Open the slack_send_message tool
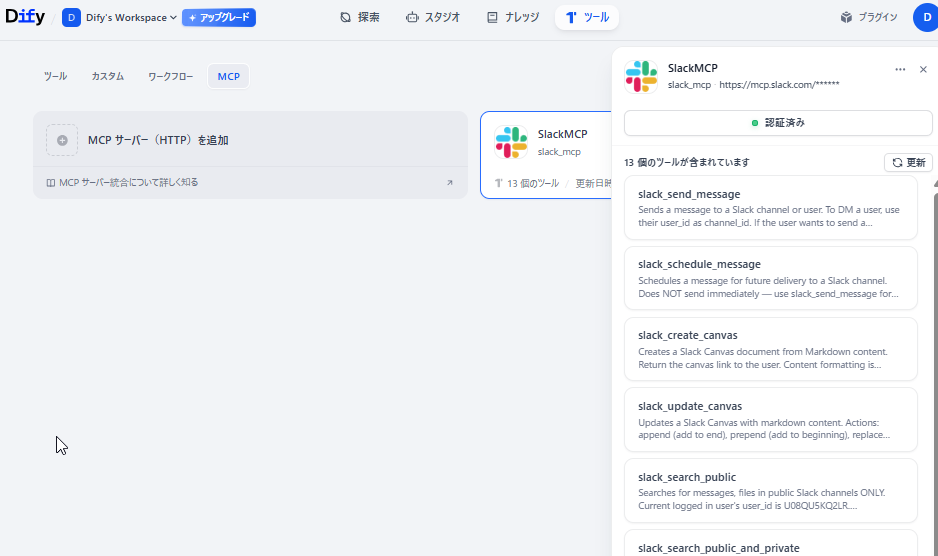 pyautogui.click(x=770, y=208)
